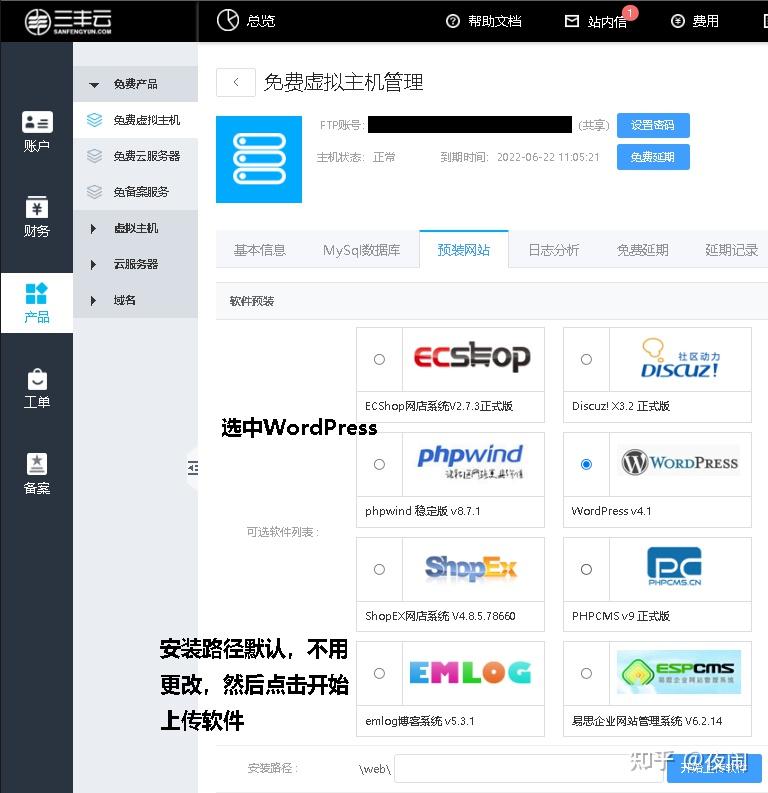Switch to the 免费延期 tab
Screen dimensions: 768x793
(643, 250)
